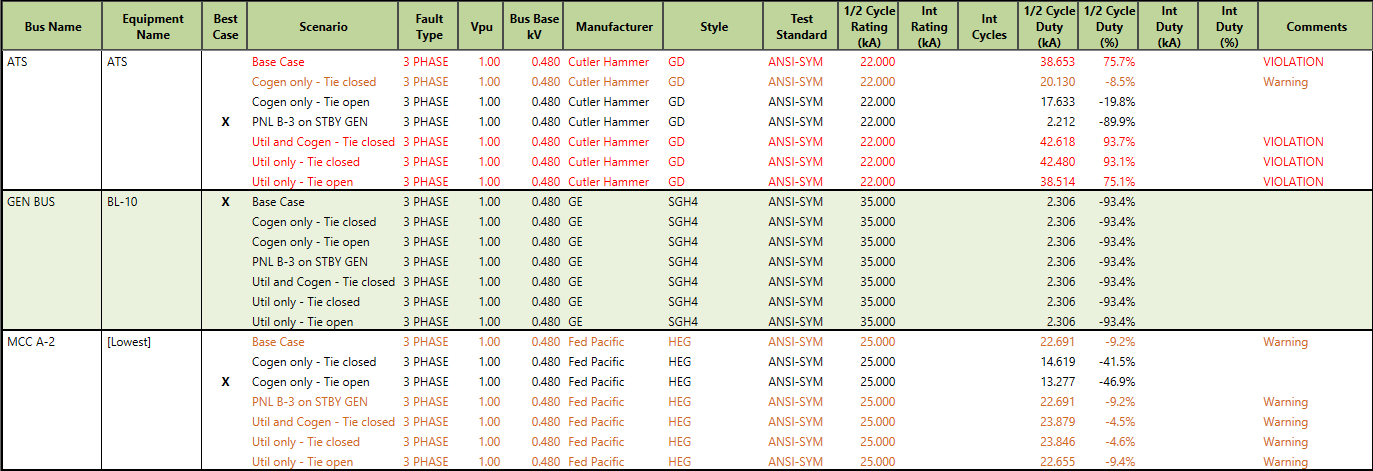This screenshot has height=471, width=1373.
Task: Click the Manufacturer column header
Action: click(614, 27)
